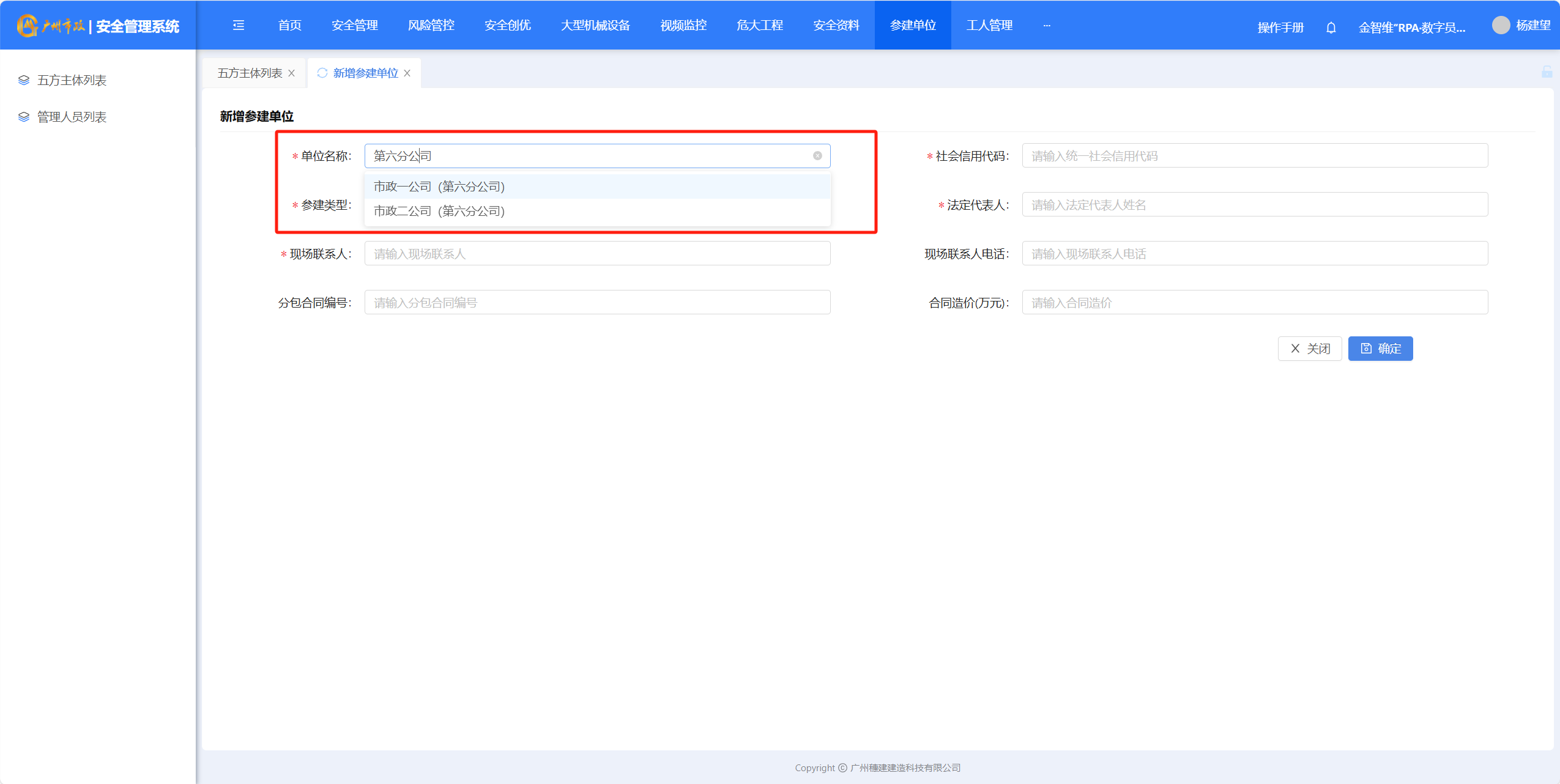This screenshot has height=784, width=1560.
Task: Click the 合同造价(万元) input field
Action: click(1254, 303)
